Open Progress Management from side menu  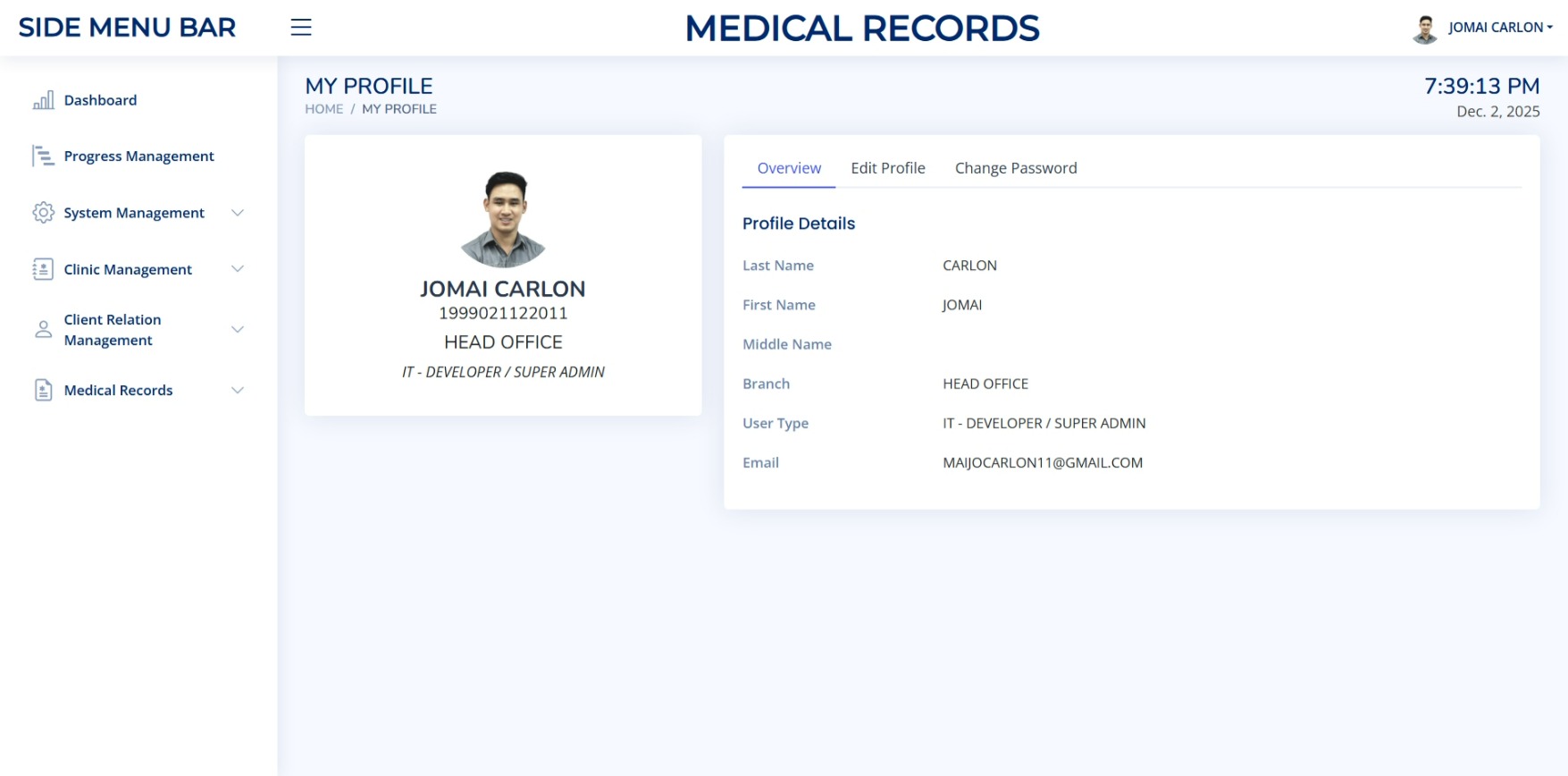[138, 156]
